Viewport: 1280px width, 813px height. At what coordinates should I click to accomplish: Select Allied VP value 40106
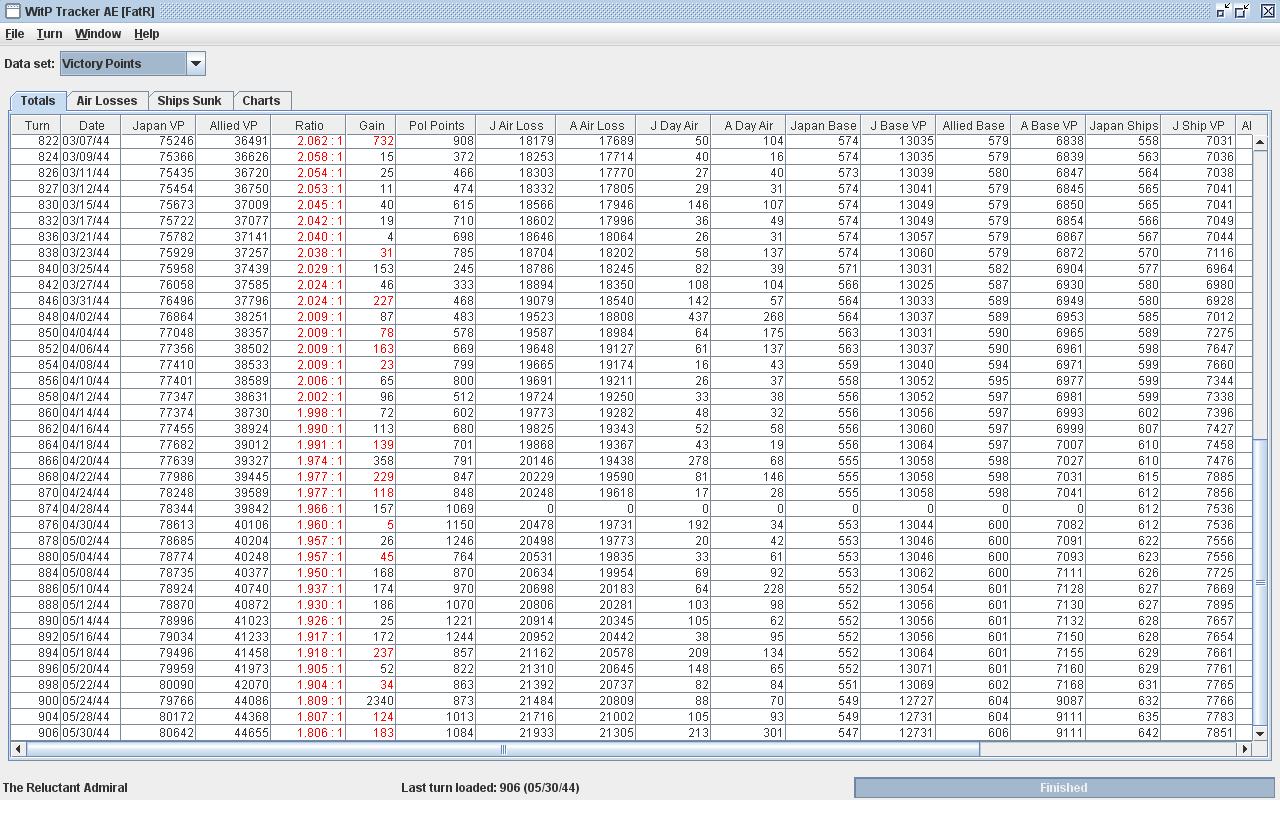click(233, 525)
